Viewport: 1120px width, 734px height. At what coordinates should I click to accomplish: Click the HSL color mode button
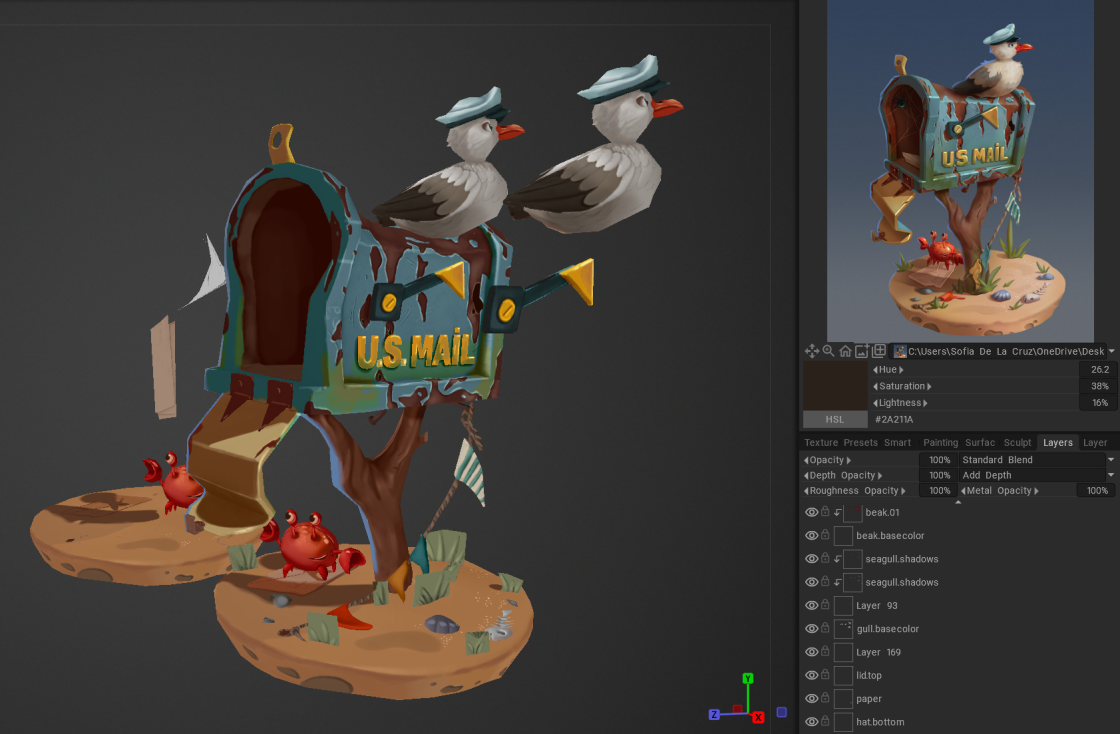834,419
